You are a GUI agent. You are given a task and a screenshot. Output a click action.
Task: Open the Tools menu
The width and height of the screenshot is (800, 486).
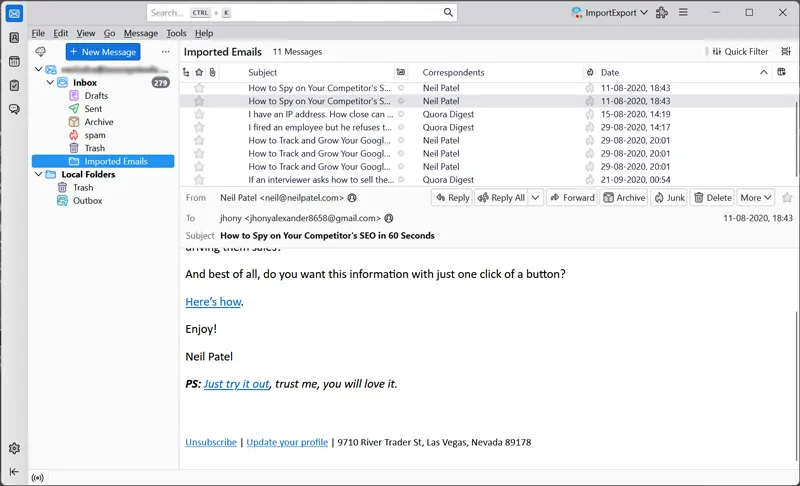[176, 33]
